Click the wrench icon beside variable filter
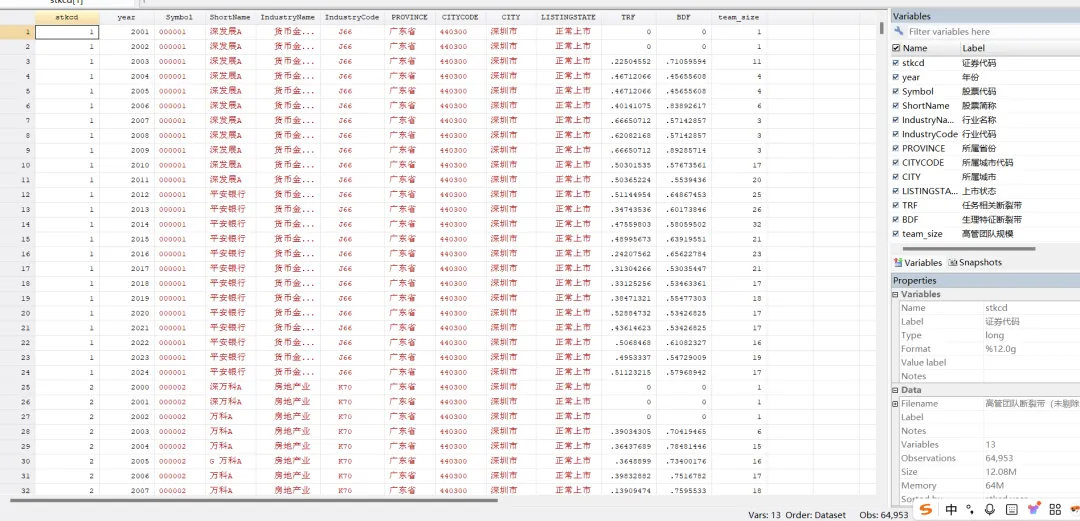Image resolution: width=1080 pixels, height=521 pixels. [x=898, y=32]
